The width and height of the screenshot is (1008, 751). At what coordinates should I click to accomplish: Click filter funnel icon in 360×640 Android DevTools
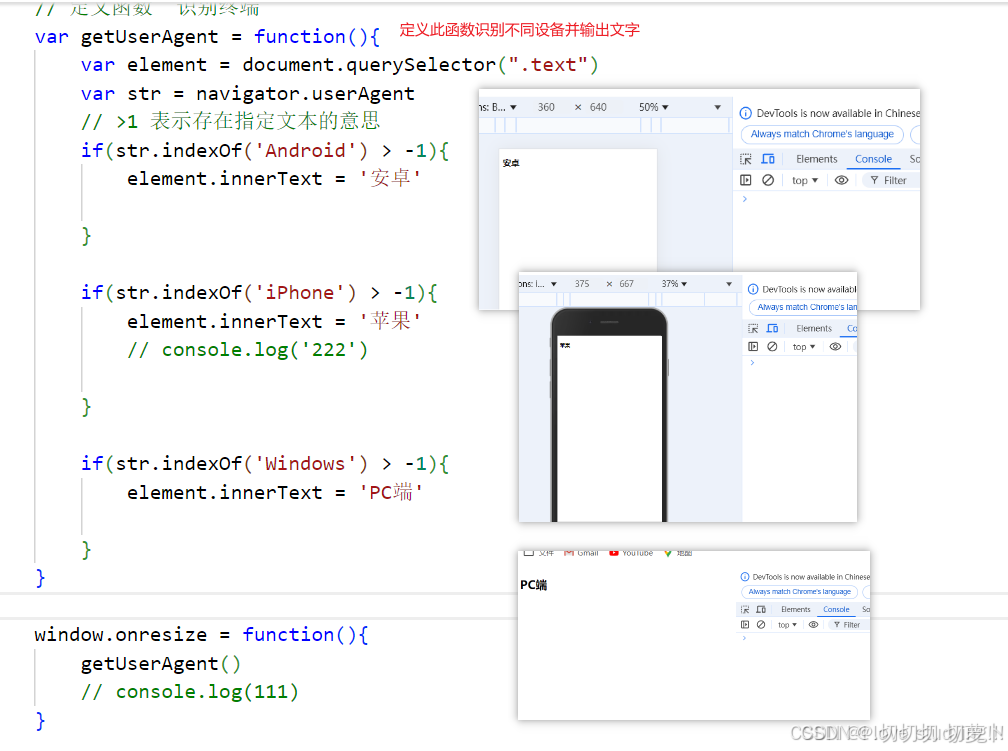(874, 180)
